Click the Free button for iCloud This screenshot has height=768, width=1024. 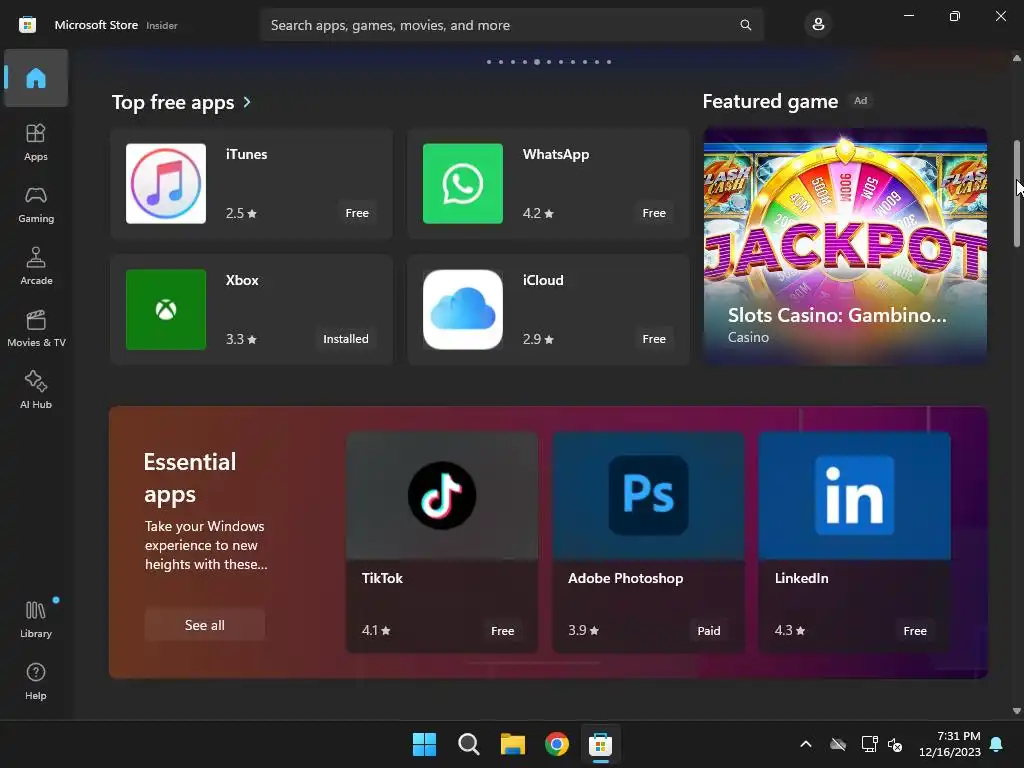point(654,339)
